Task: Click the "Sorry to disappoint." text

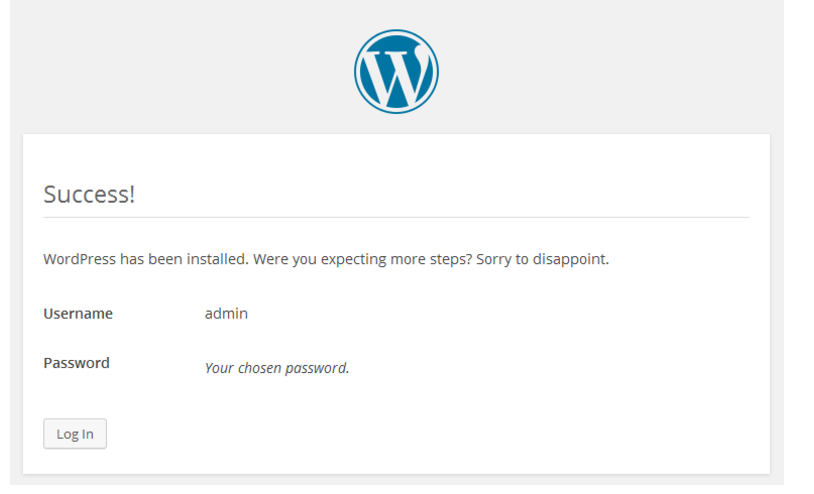Action: (x=542, y=259)
